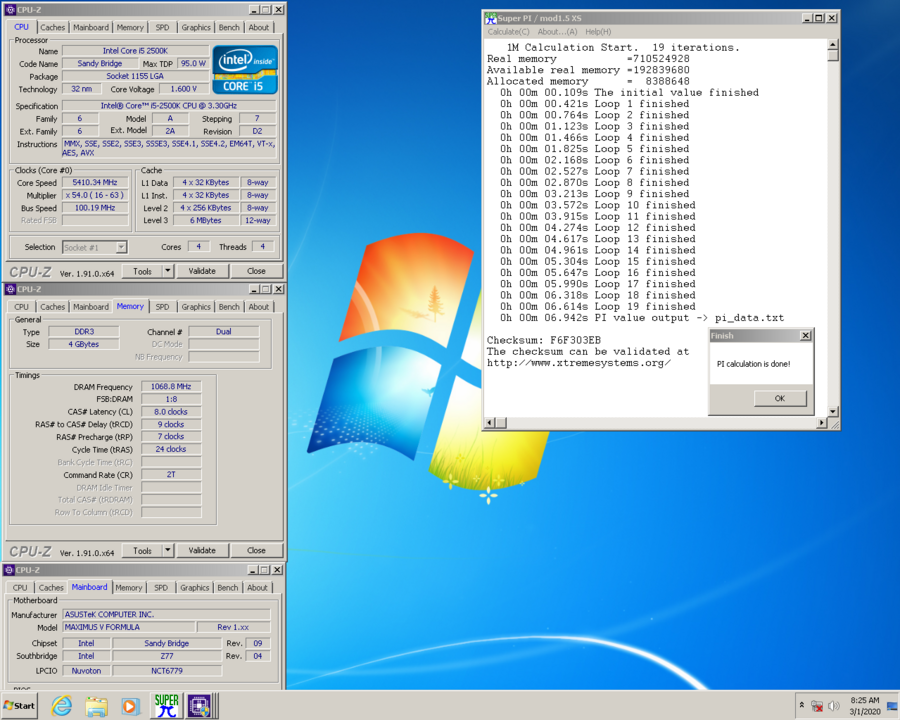Show hidden system tray icons

click(801, 705)
